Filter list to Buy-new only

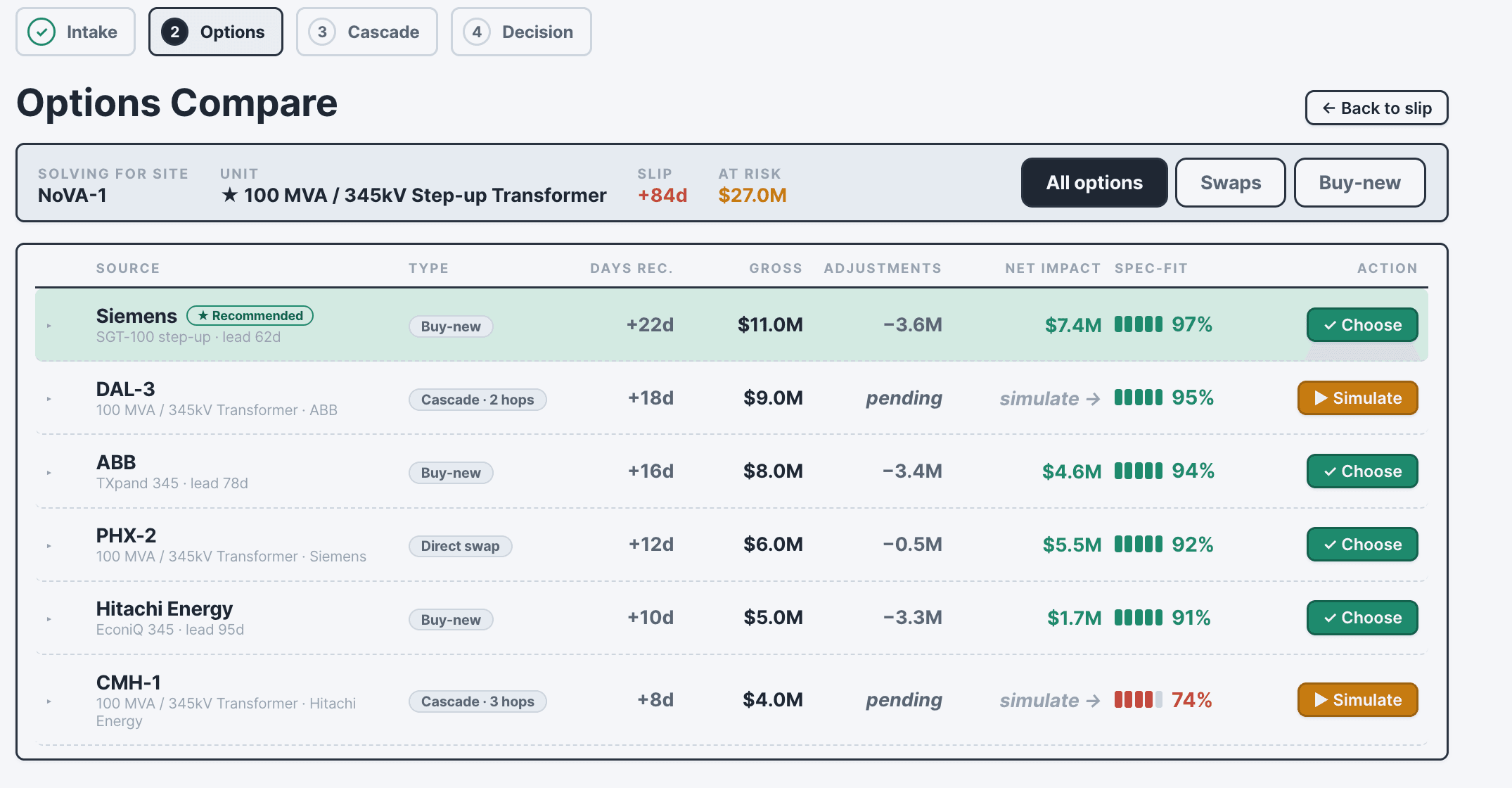pos(1360,182)
